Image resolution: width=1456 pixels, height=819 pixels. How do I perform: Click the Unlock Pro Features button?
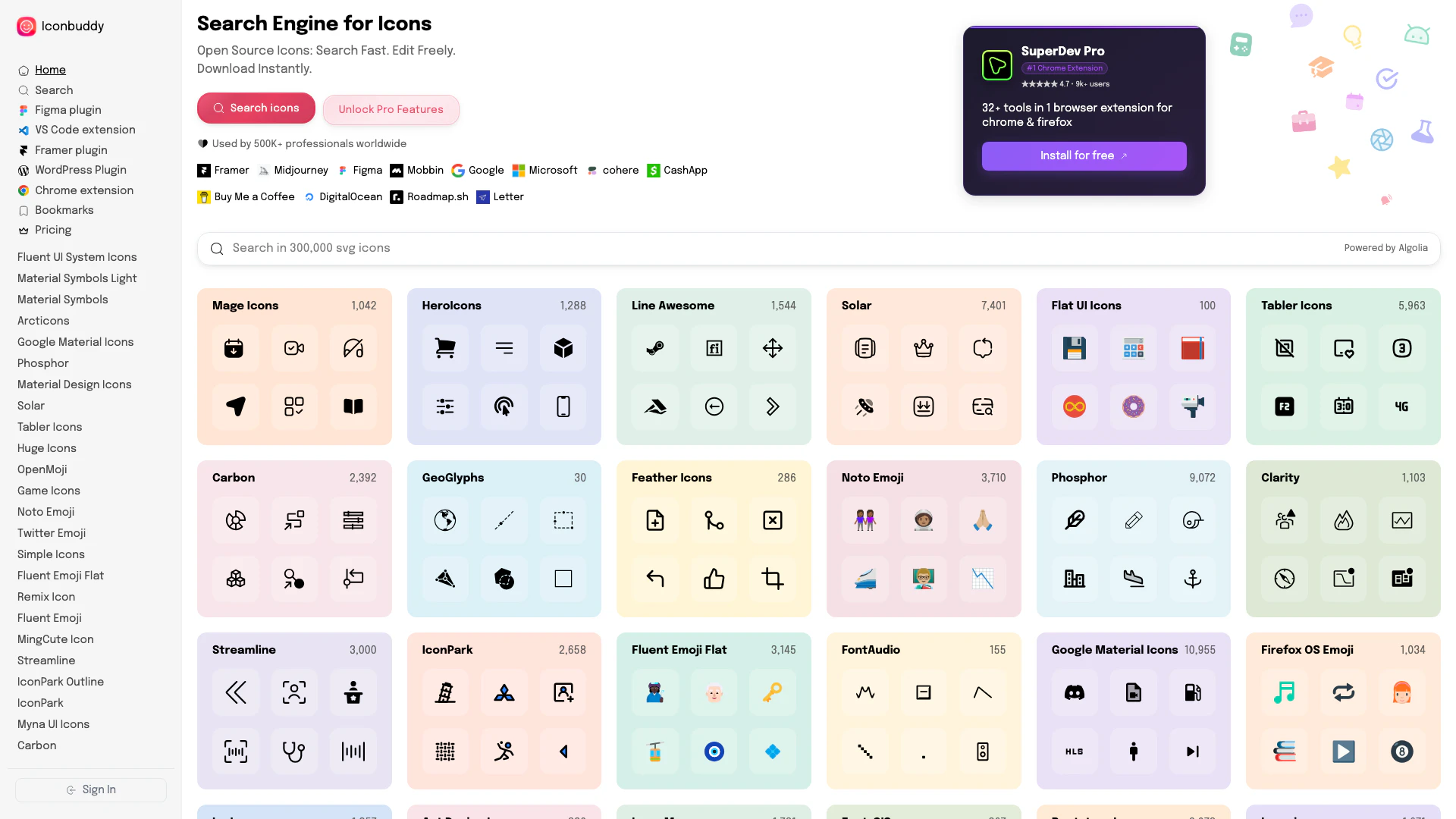pos(391,109)
